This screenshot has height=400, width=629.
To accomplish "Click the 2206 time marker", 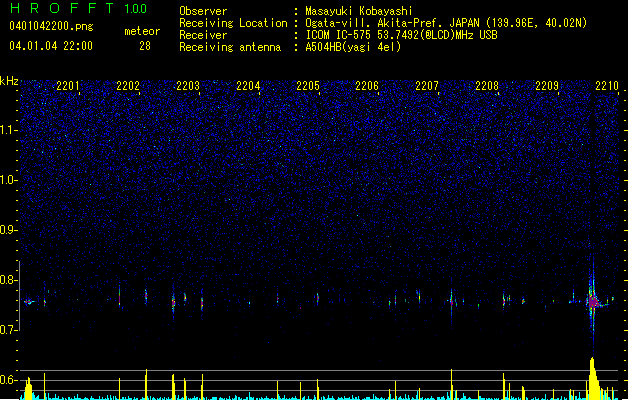I will tap(367, 86).
